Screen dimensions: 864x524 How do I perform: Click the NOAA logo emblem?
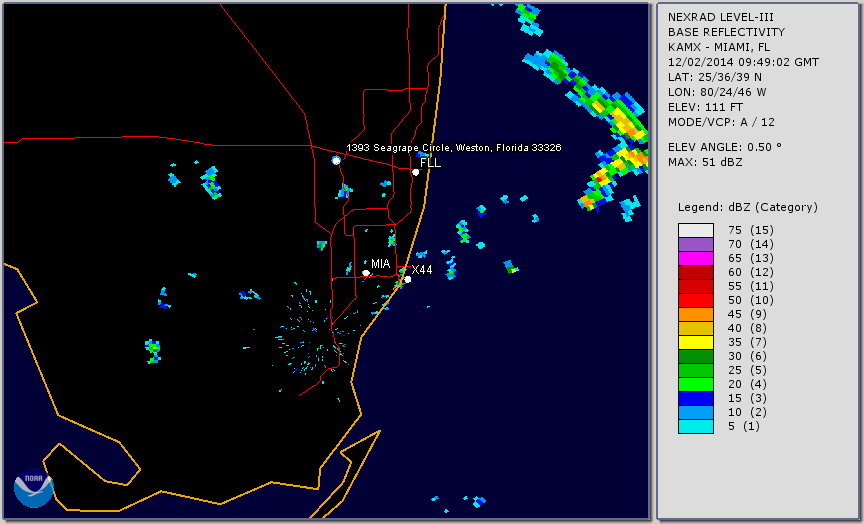[34, 488]
